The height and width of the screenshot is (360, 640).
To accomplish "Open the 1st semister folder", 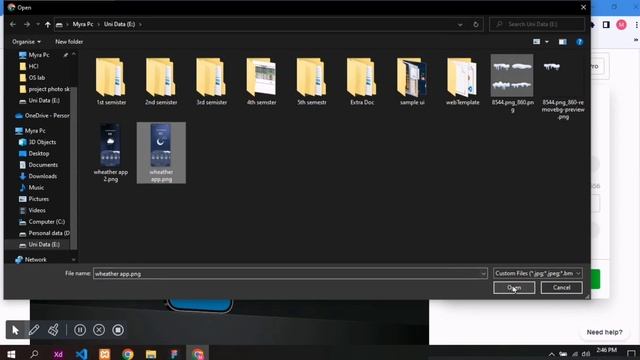I will [111, 82].
